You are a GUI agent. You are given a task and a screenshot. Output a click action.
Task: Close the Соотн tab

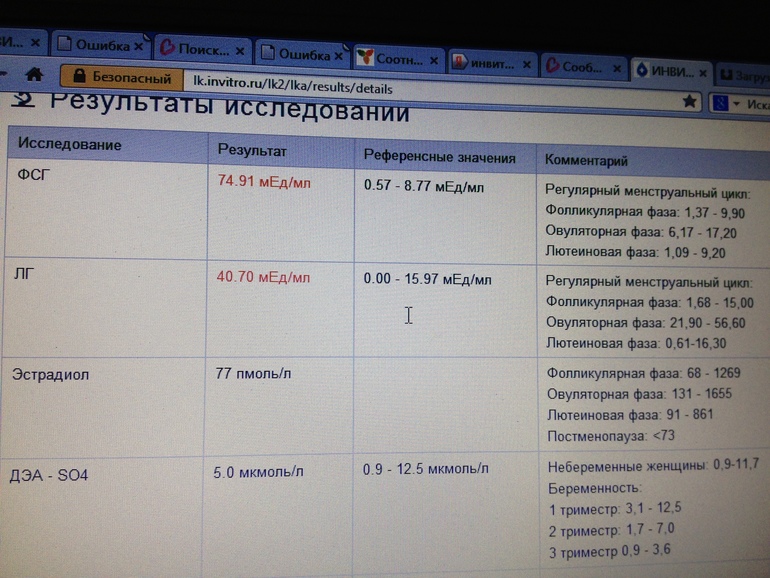434,60
